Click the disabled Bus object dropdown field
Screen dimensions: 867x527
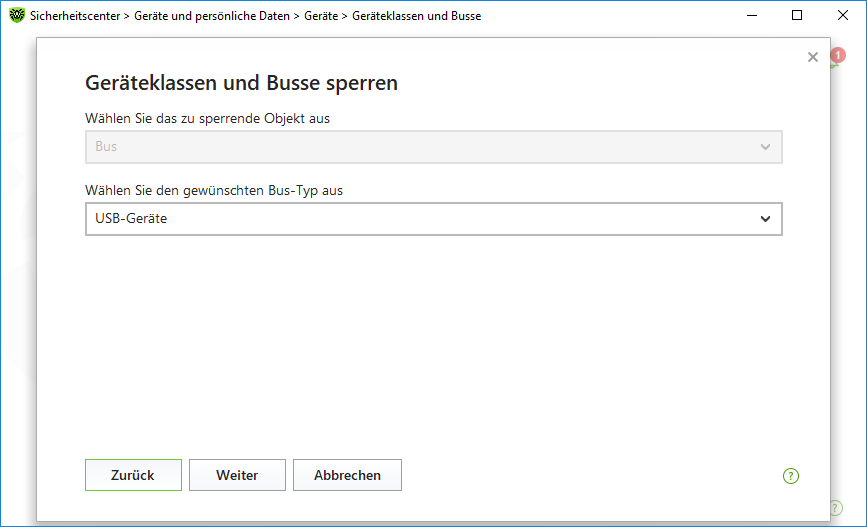(x=434, y=147)
